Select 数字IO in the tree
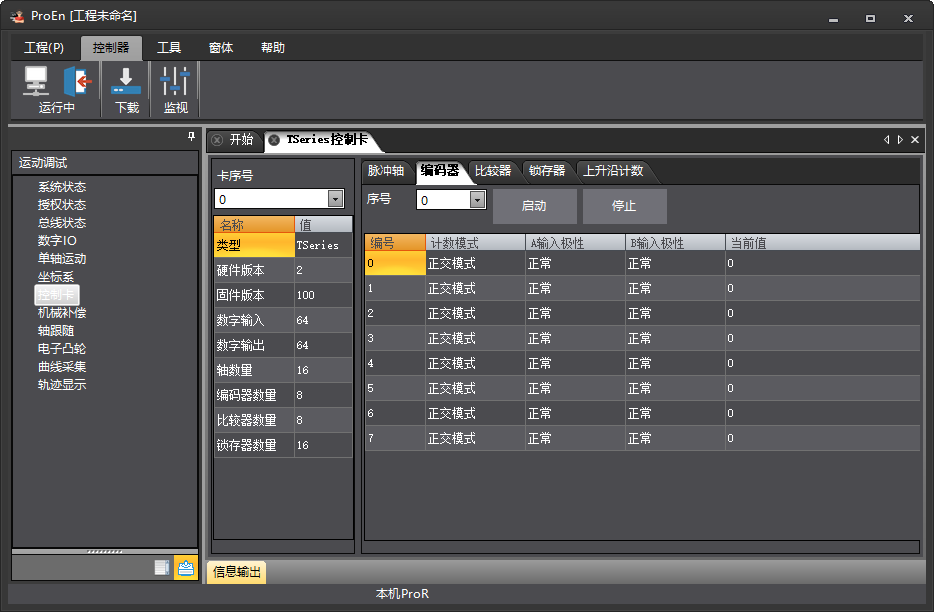The image size is (934, 612). pos(57,241)
